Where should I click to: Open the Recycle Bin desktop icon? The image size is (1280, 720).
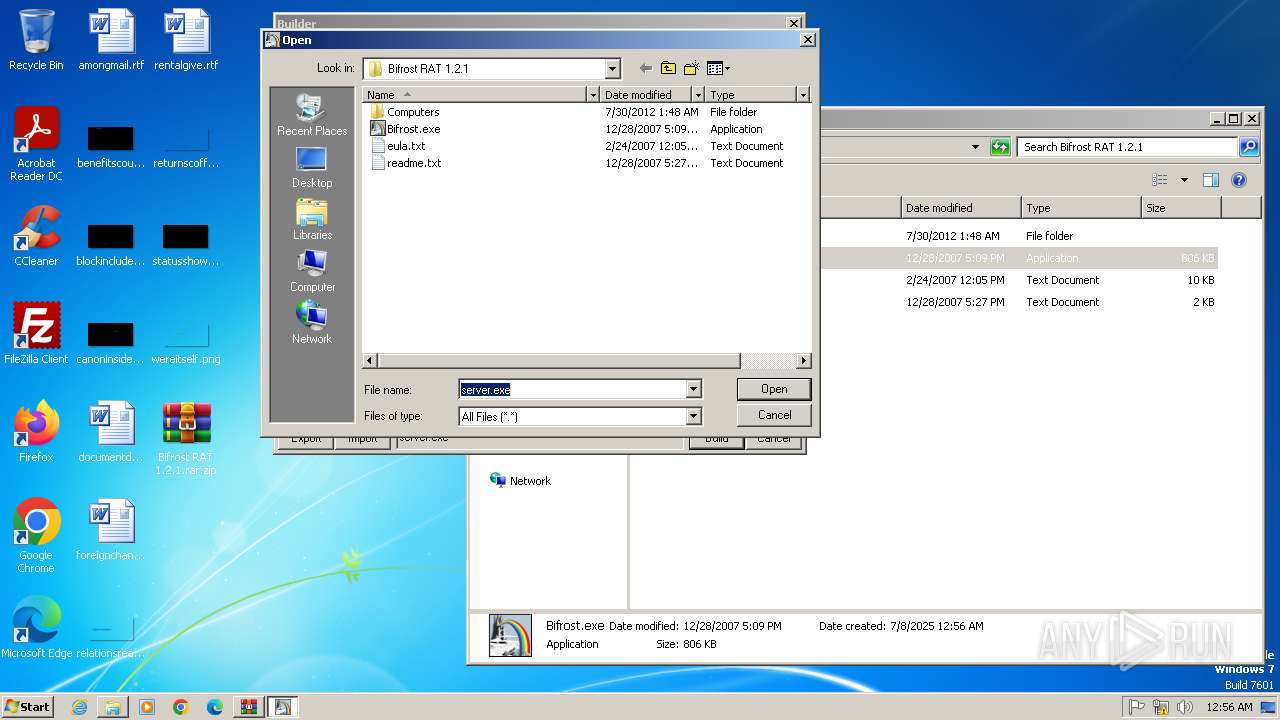point(36,40)
